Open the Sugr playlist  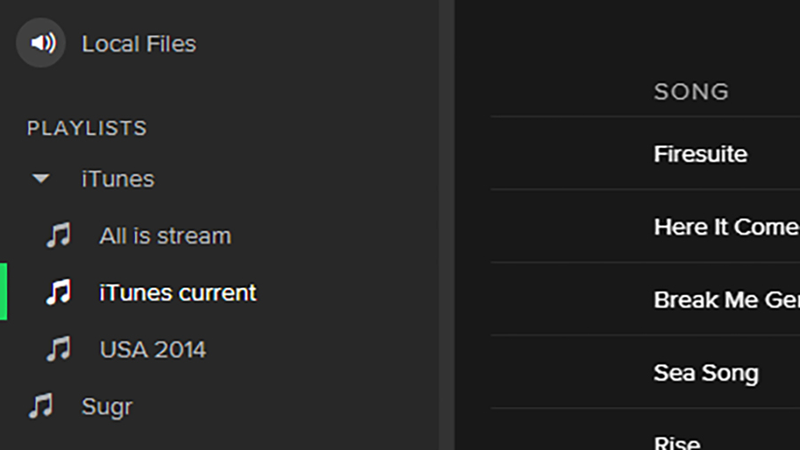click(x=107, y=407)
